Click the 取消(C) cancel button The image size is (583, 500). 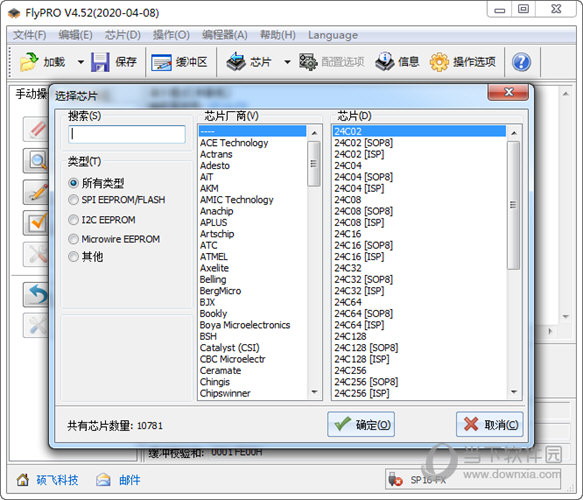490,425
